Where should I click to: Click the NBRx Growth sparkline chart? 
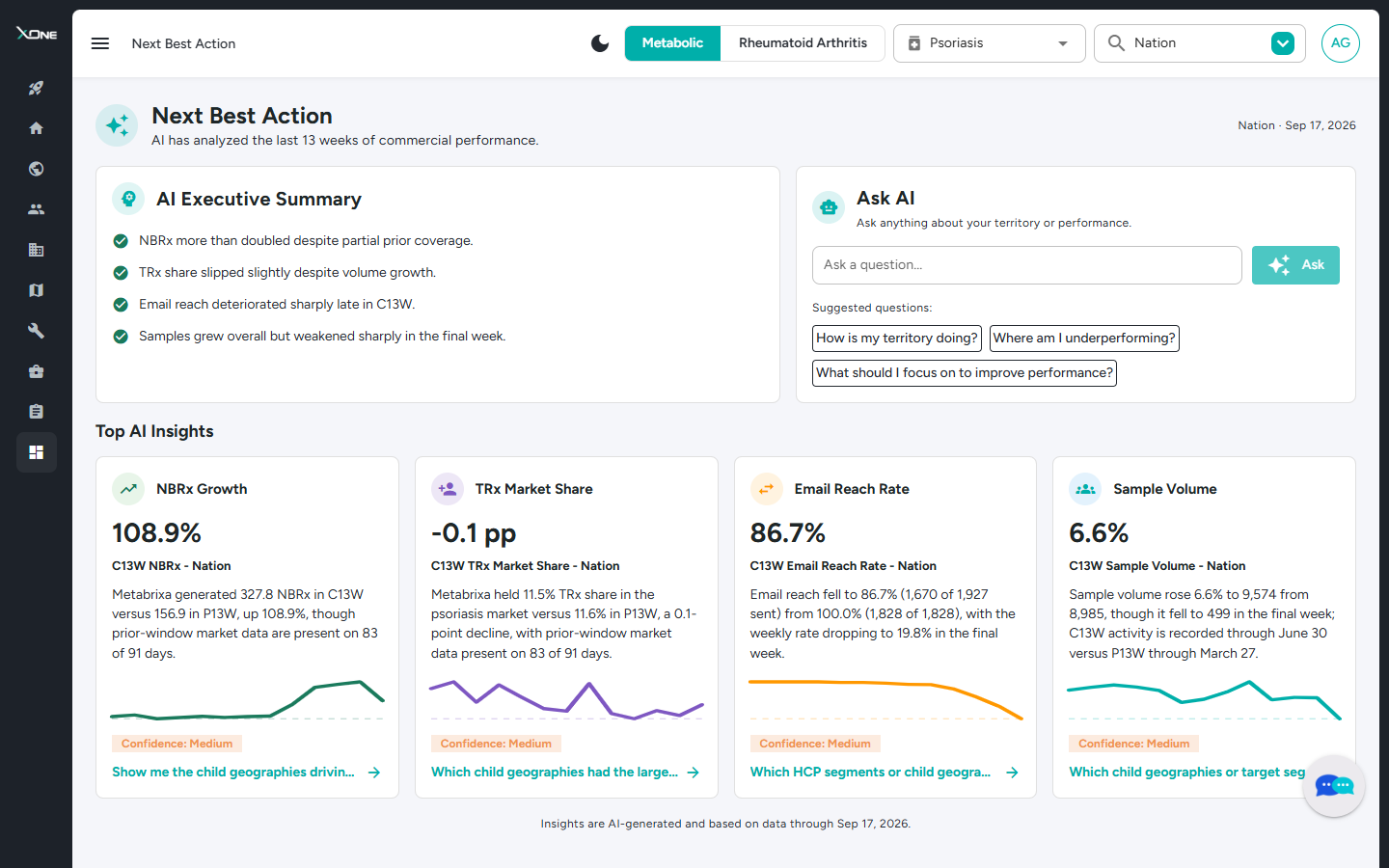247,701
